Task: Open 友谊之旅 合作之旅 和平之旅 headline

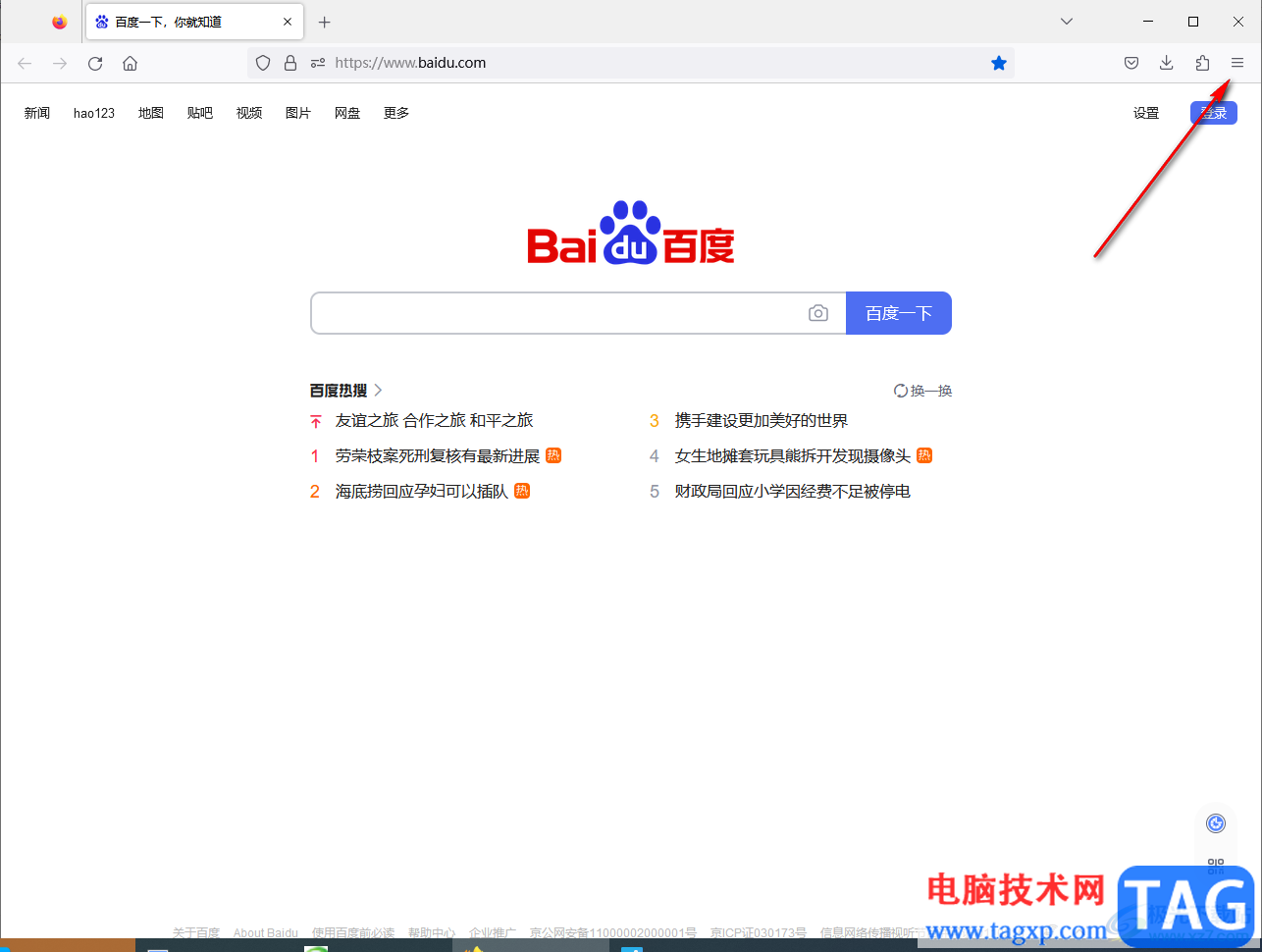Action: click(x=435, y=420)
